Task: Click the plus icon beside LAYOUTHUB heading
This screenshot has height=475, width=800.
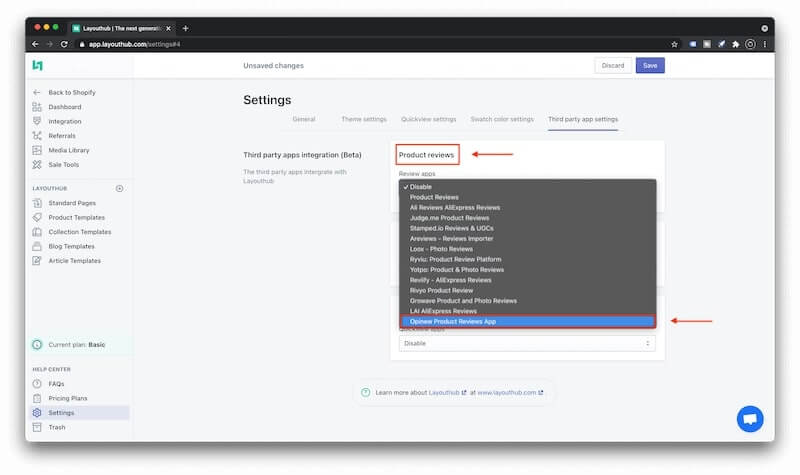Action: 119,188
